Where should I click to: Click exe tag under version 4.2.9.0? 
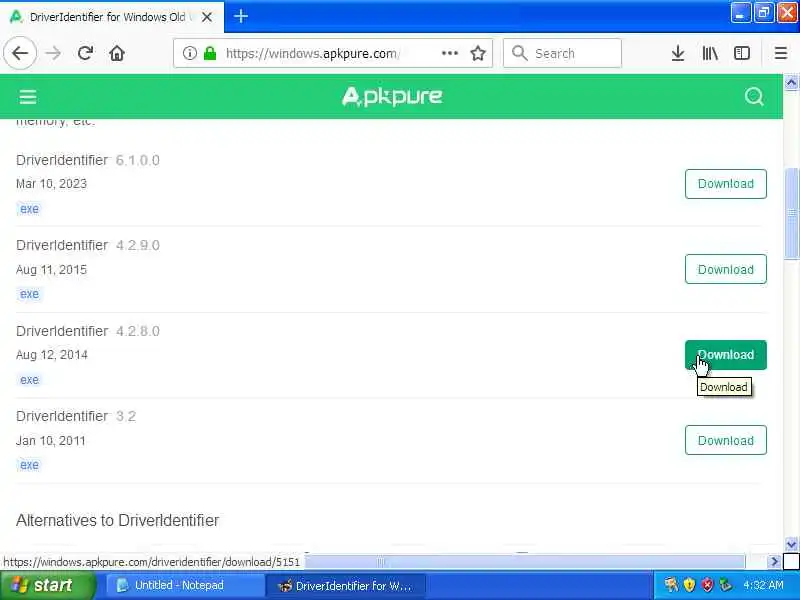[29, 294]
